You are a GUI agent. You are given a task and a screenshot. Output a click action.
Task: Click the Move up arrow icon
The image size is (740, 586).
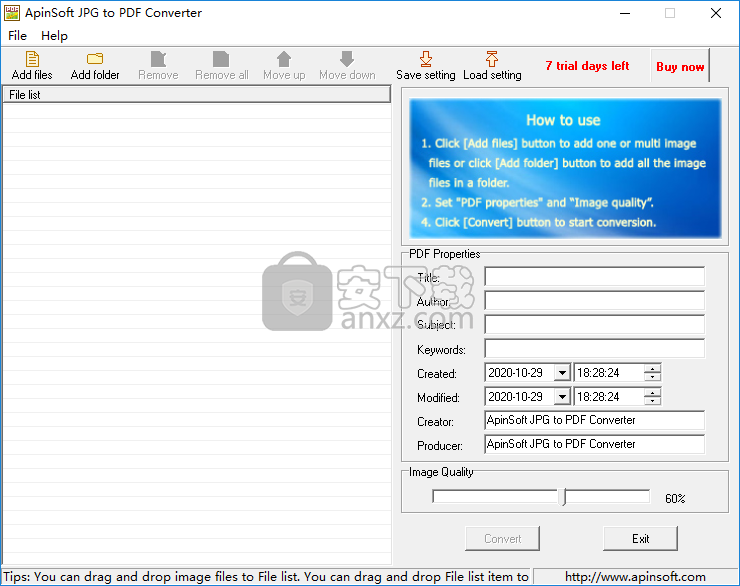coord(284,59)
